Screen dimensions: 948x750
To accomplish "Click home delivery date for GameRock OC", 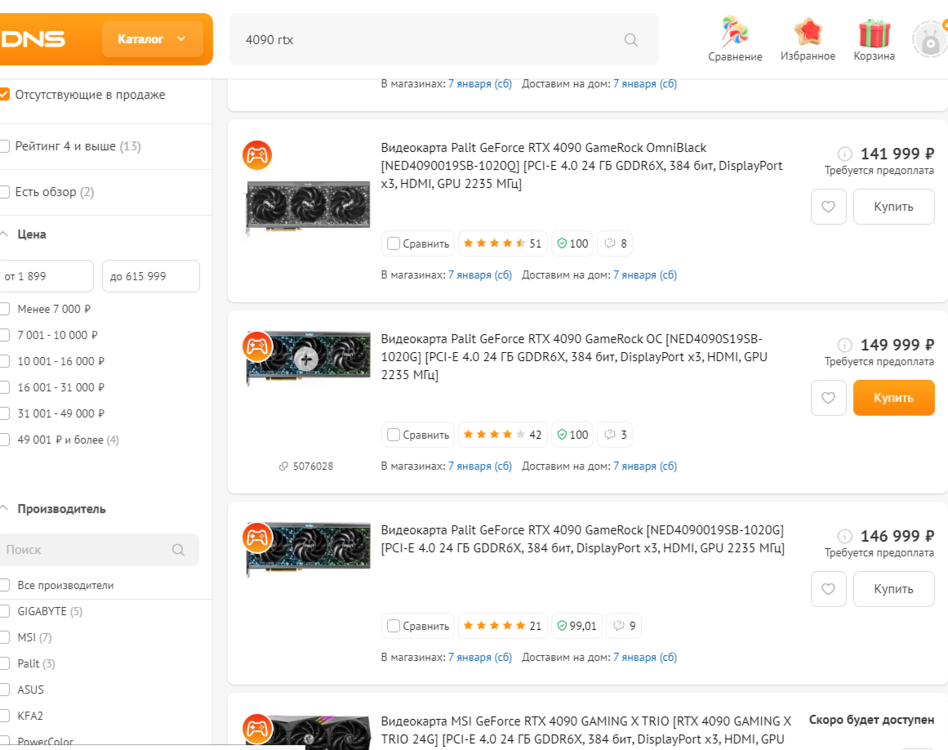I will point(645,466).
